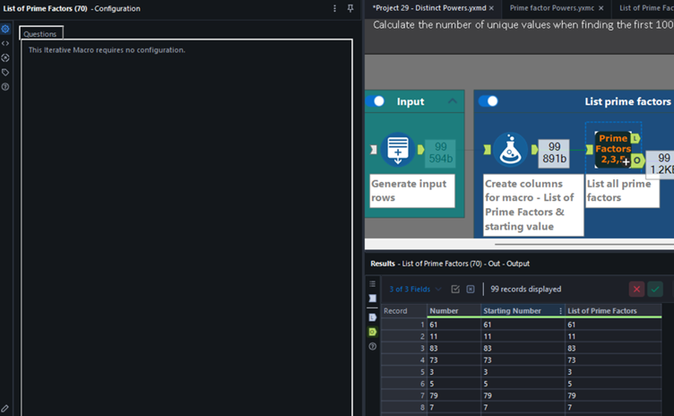Click the 'Generate input rows' annotation
Image resolution: width=674 pixels, height=416 pixels.
coord(412,191)
